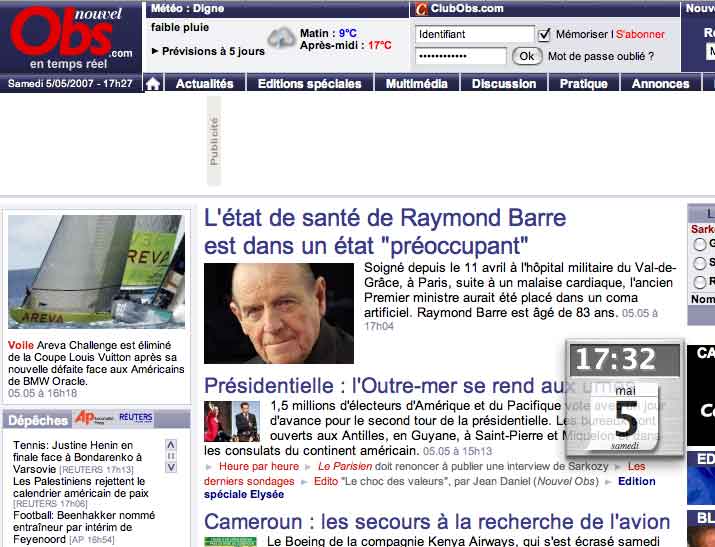Toggle the Mémoriser checkbox
The image size is (715, 547).
[x=544, y=35]
